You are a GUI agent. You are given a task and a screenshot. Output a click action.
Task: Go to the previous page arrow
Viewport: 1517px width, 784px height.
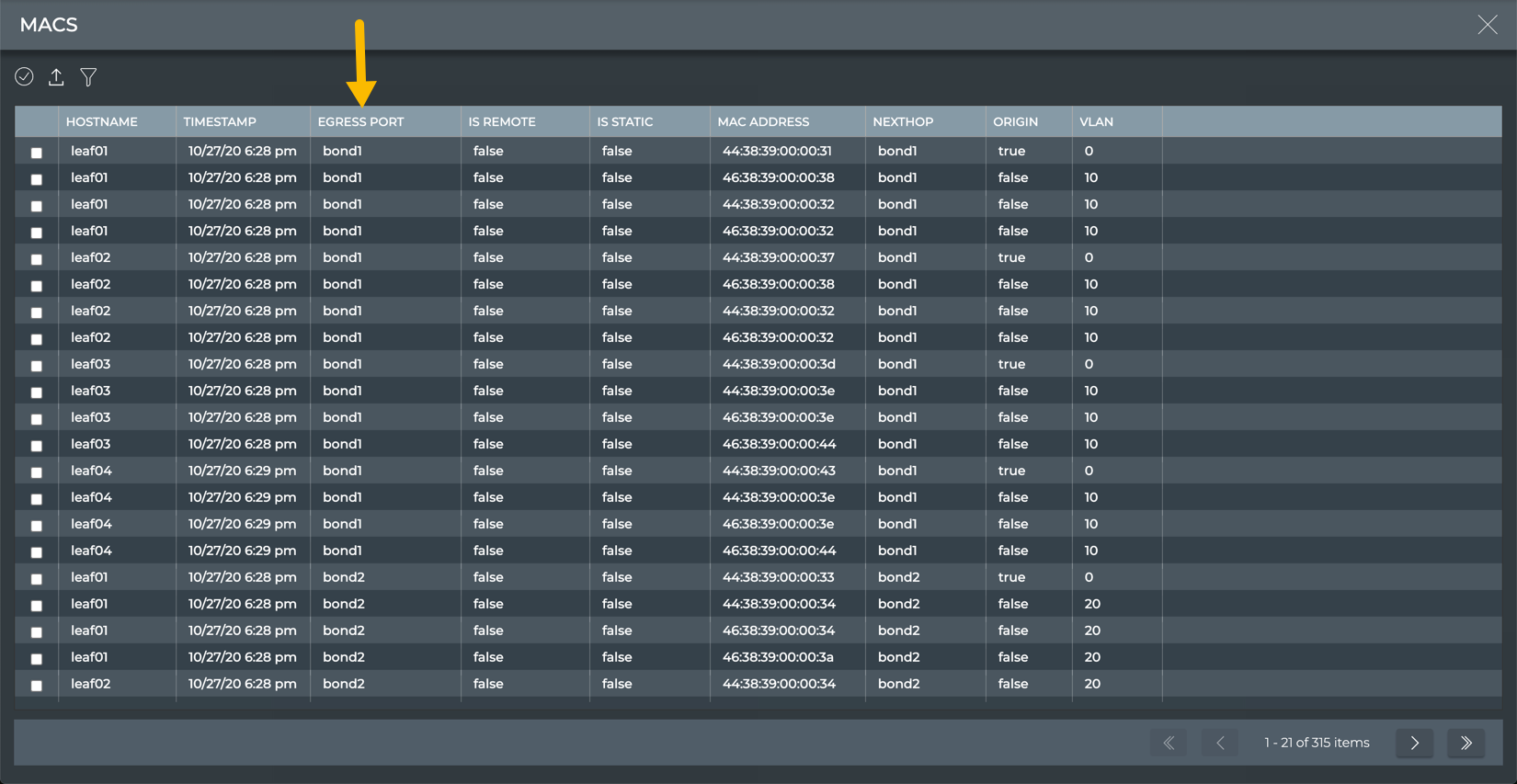(x=1220, y=743)
